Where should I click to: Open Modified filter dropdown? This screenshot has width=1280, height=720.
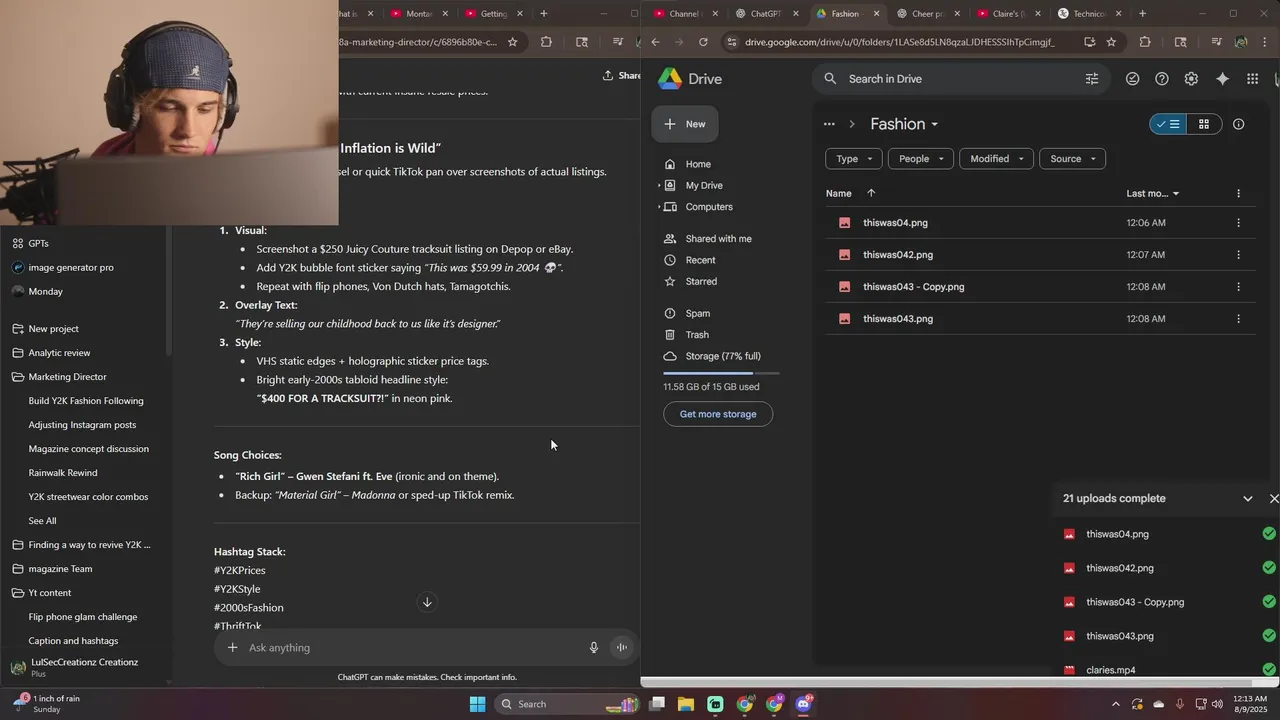pos(996,159)
